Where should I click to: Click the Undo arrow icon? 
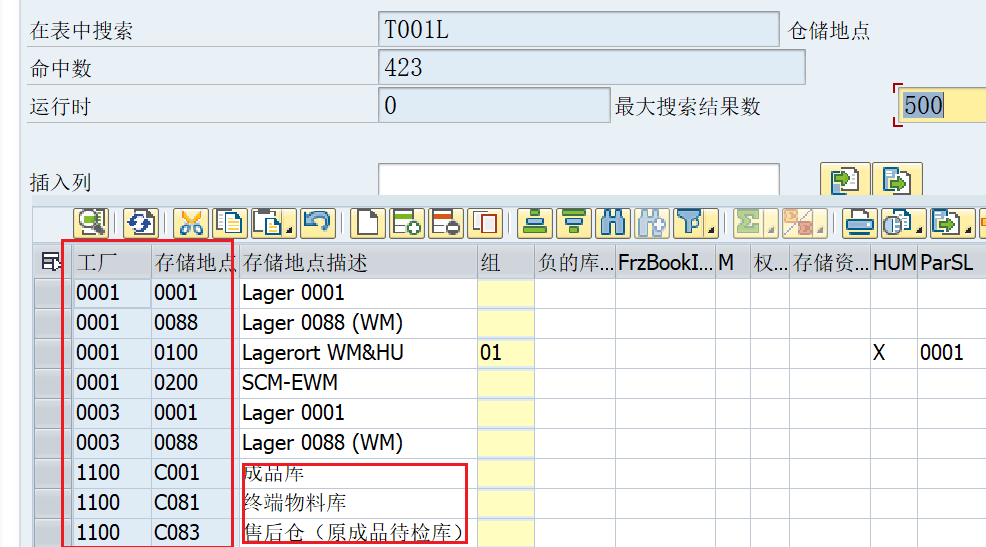pos(318,223)
